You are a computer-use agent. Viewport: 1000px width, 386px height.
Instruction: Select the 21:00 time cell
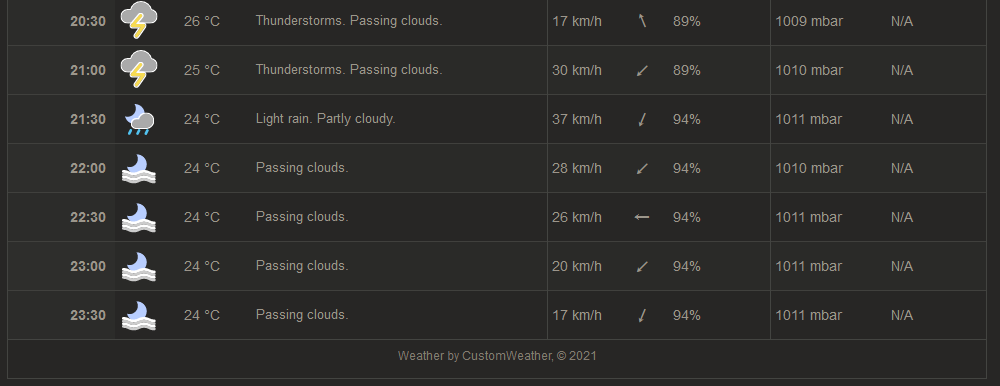point(88,70)
